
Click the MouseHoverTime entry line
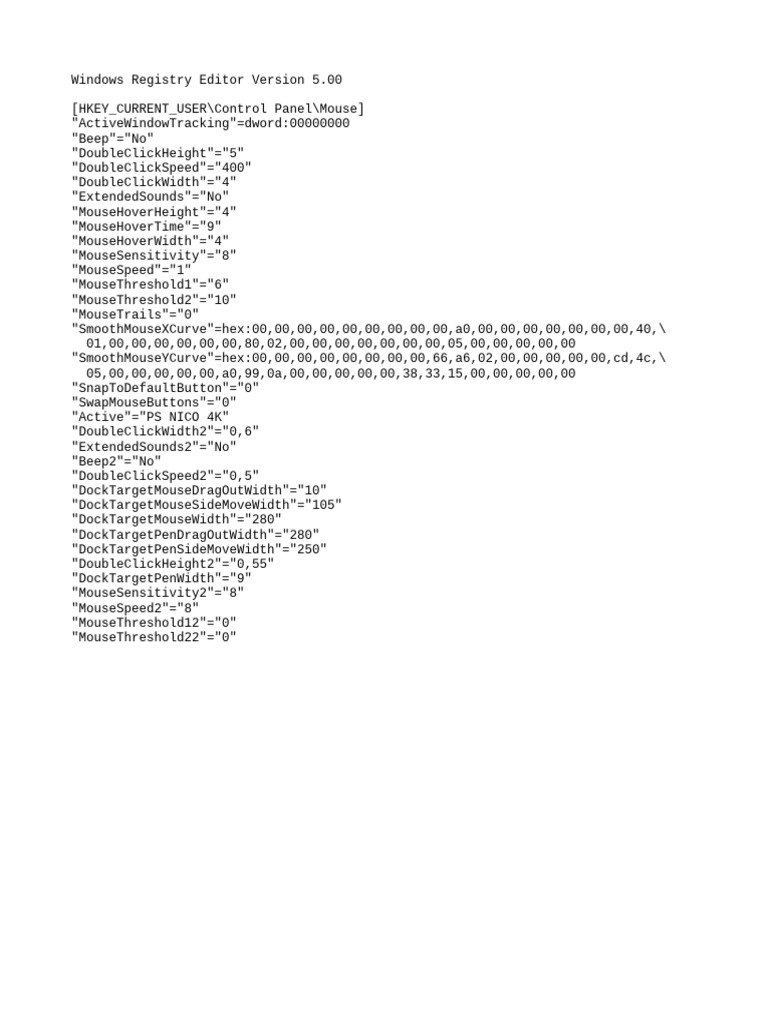[146, 227]
